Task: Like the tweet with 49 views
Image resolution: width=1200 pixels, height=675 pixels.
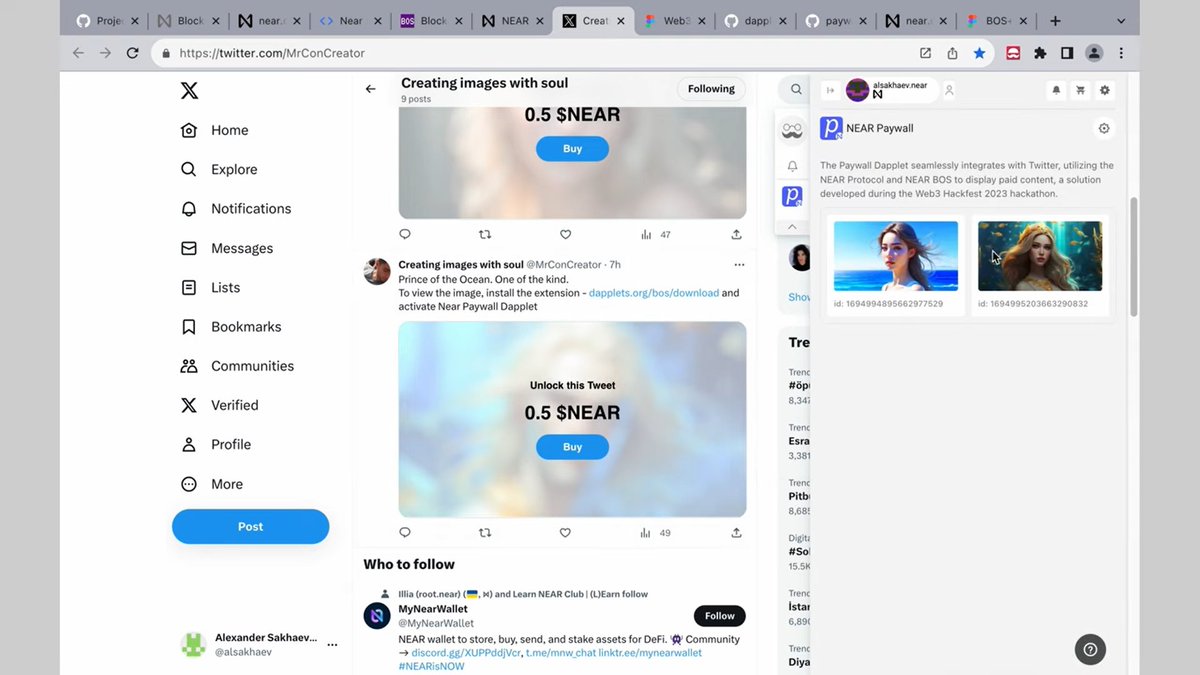Action: [565, 533]
